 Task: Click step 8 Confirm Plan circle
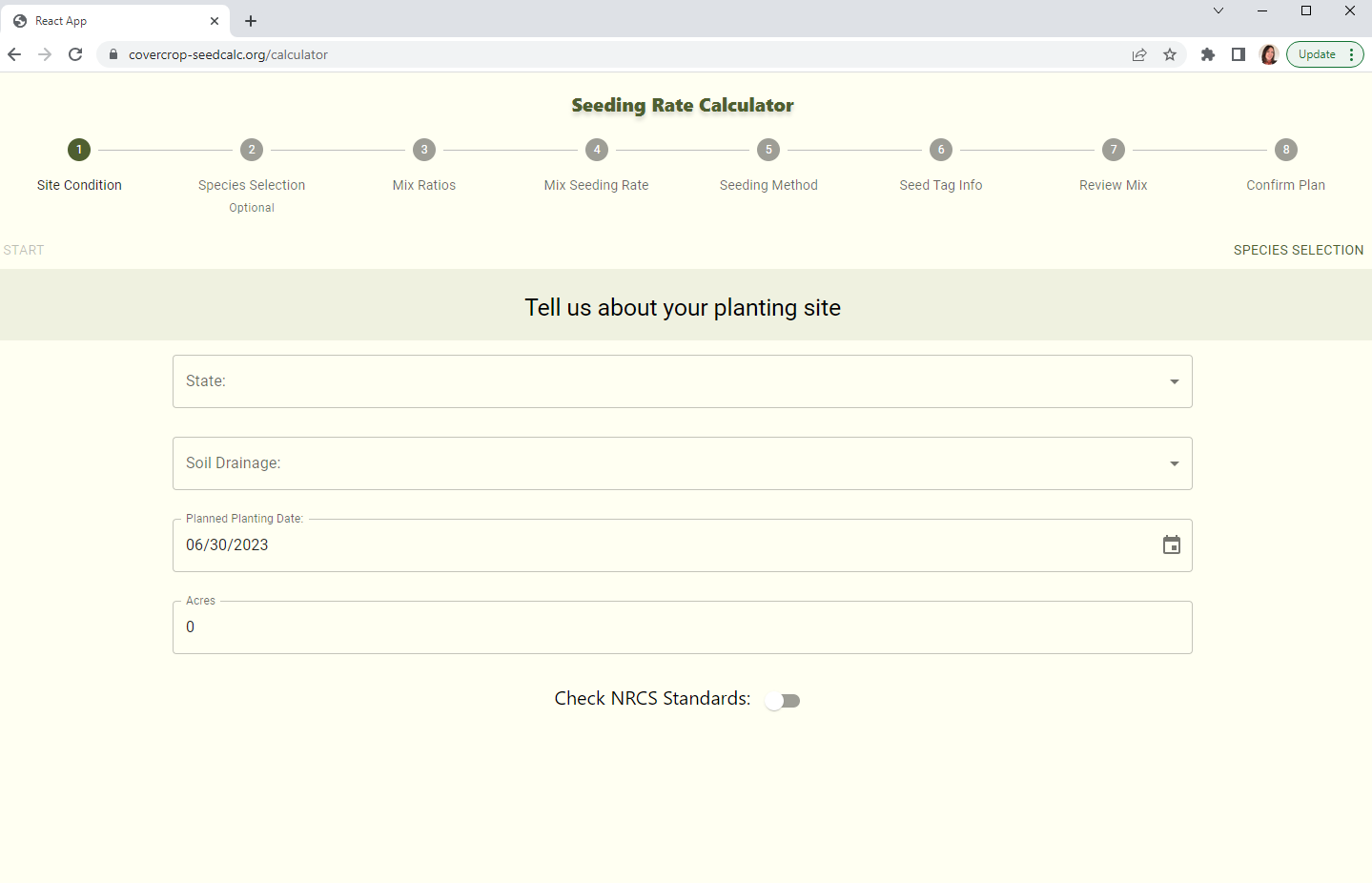coord(1285,150)
